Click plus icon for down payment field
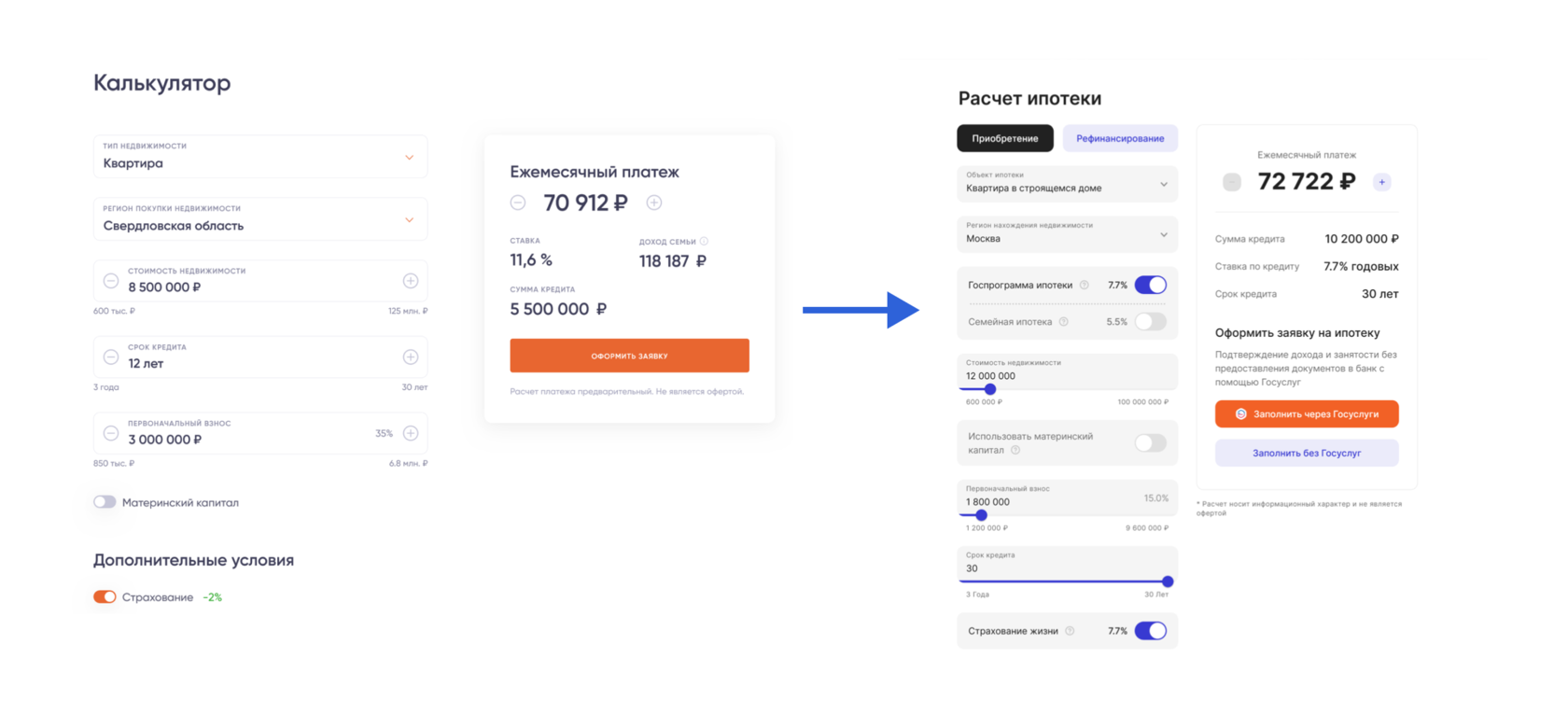Image resolution: width=1568 pixels, height=728 pixels. (x=411, y=433)
